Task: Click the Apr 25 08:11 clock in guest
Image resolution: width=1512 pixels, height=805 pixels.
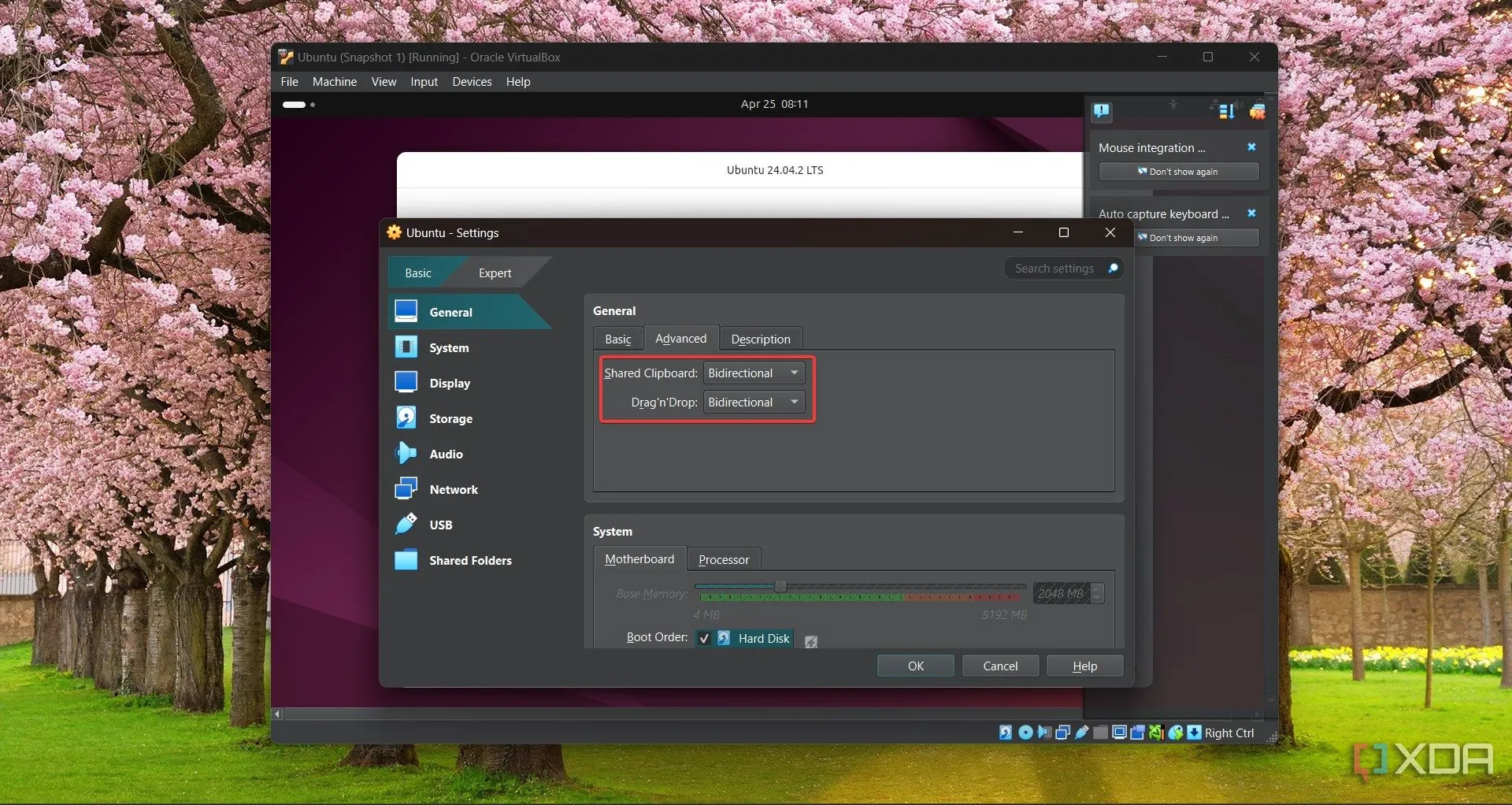Action: [774, 104]
